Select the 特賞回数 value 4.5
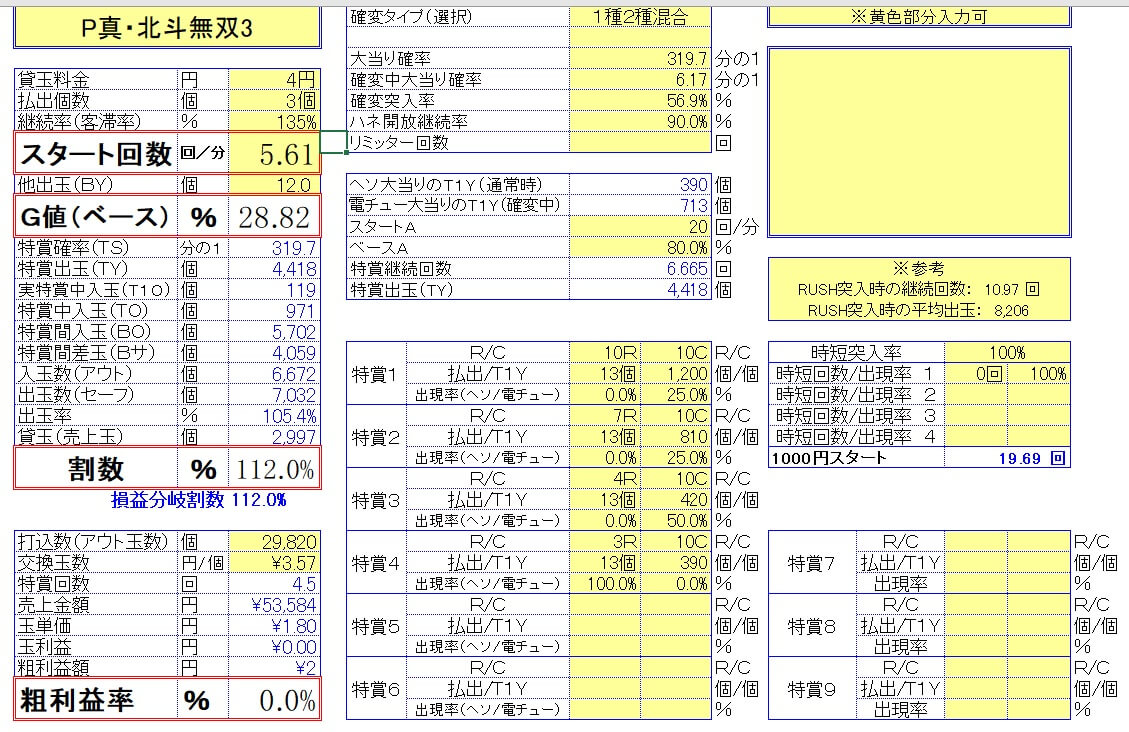Viewport: 1129px width, 732px height. (x=274, y=584)
